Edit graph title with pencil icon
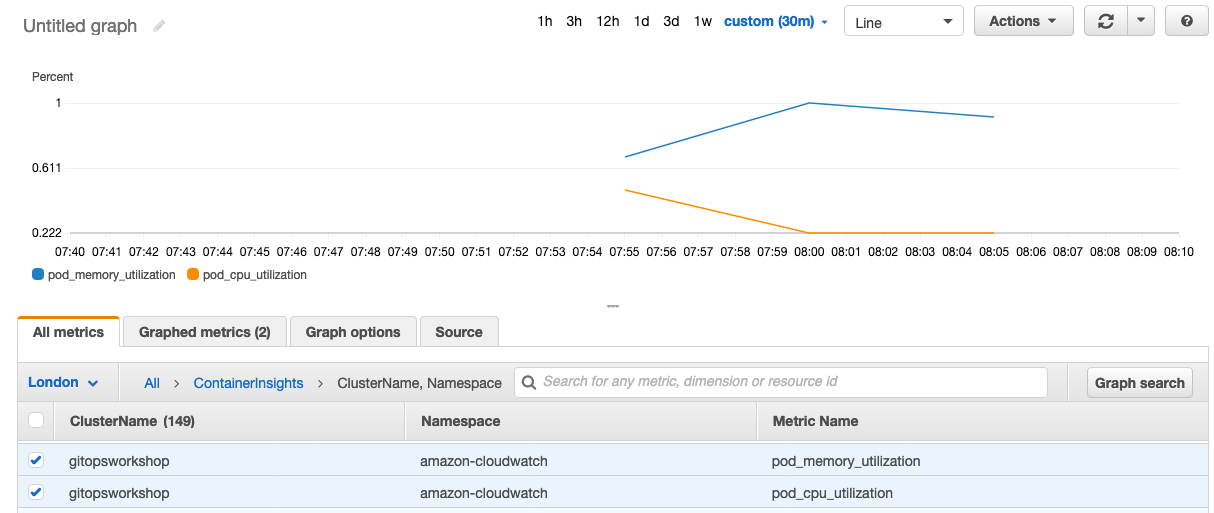Image resolution: width=1214 pixels, height=513 pixels. point(159,27)
